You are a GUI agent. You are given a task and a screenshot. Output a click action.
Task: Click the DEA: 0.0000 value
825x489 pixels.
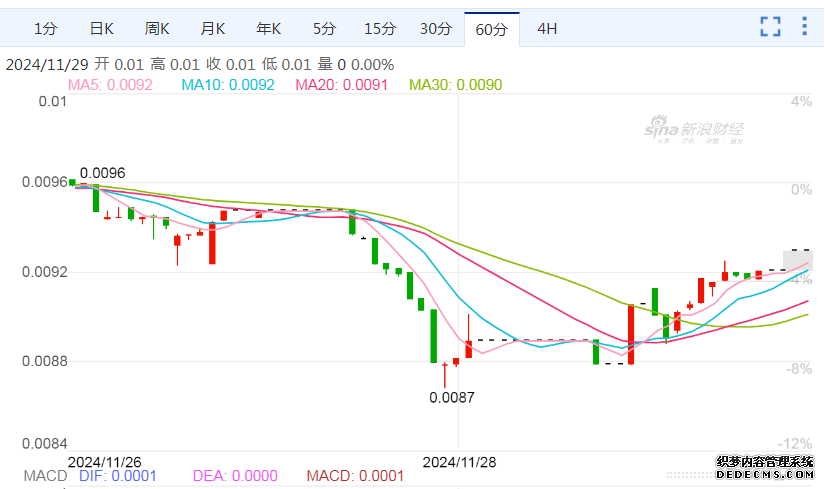(235, 476)
